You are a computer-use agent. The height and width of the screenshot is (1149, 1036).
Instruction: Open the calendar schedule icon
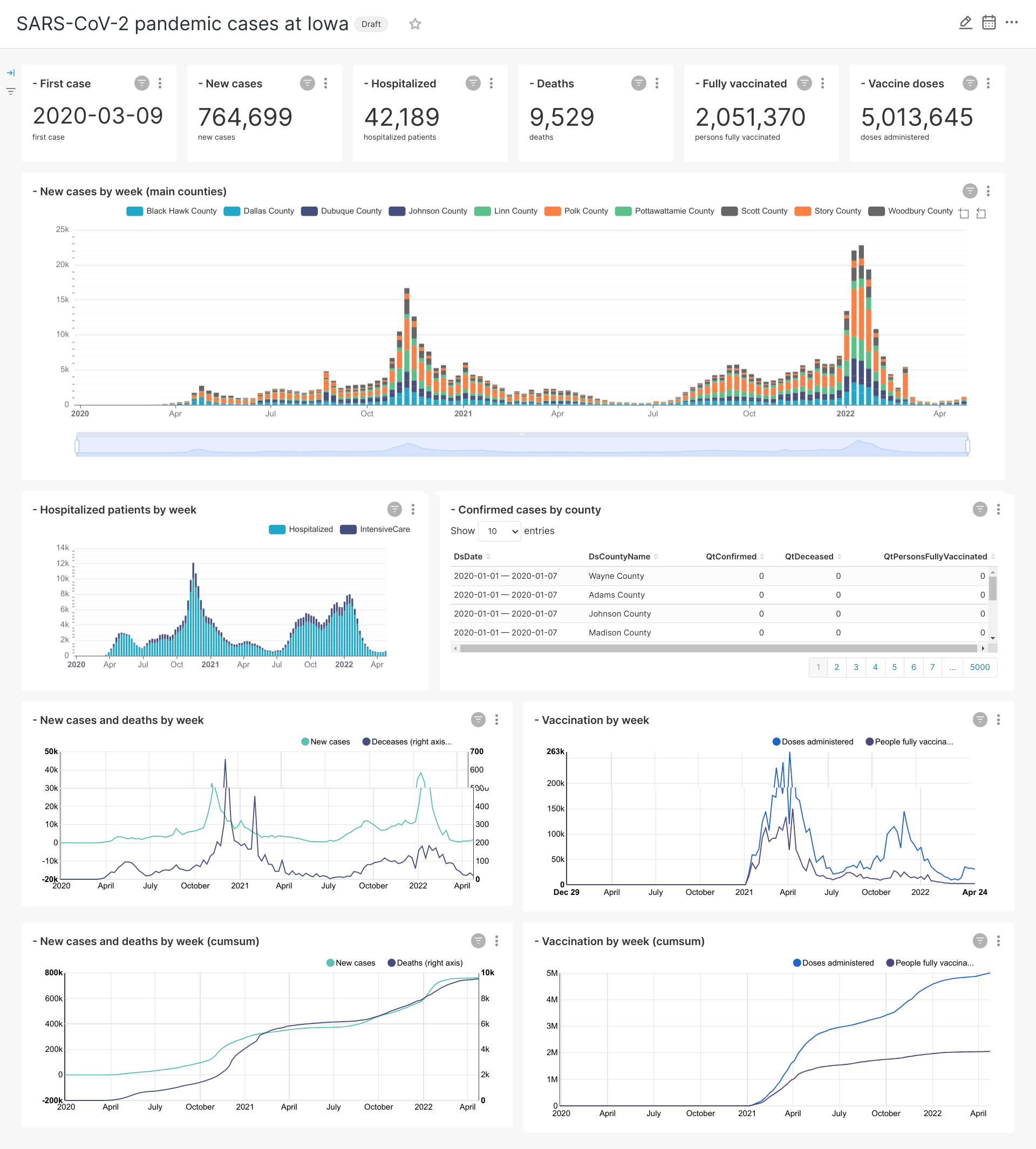point(989,23)
